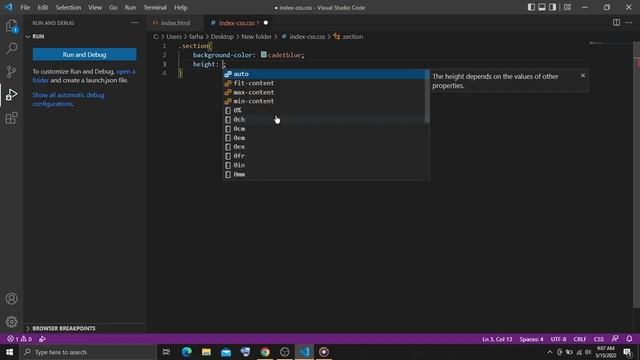Toggle primary side bar layout icon

(531, 7)
